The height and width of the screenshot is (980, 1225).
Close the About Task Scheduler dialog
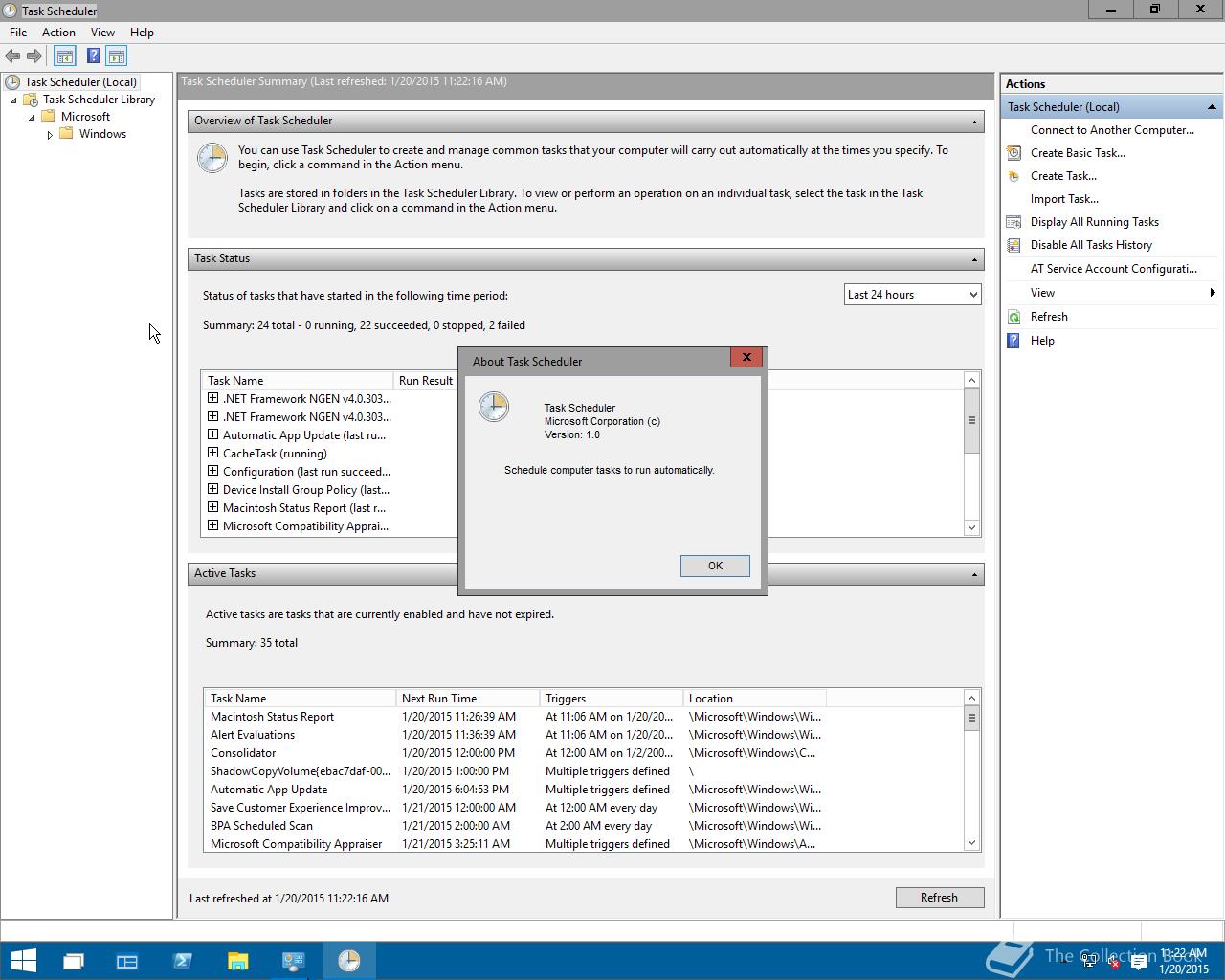[746, 357]
